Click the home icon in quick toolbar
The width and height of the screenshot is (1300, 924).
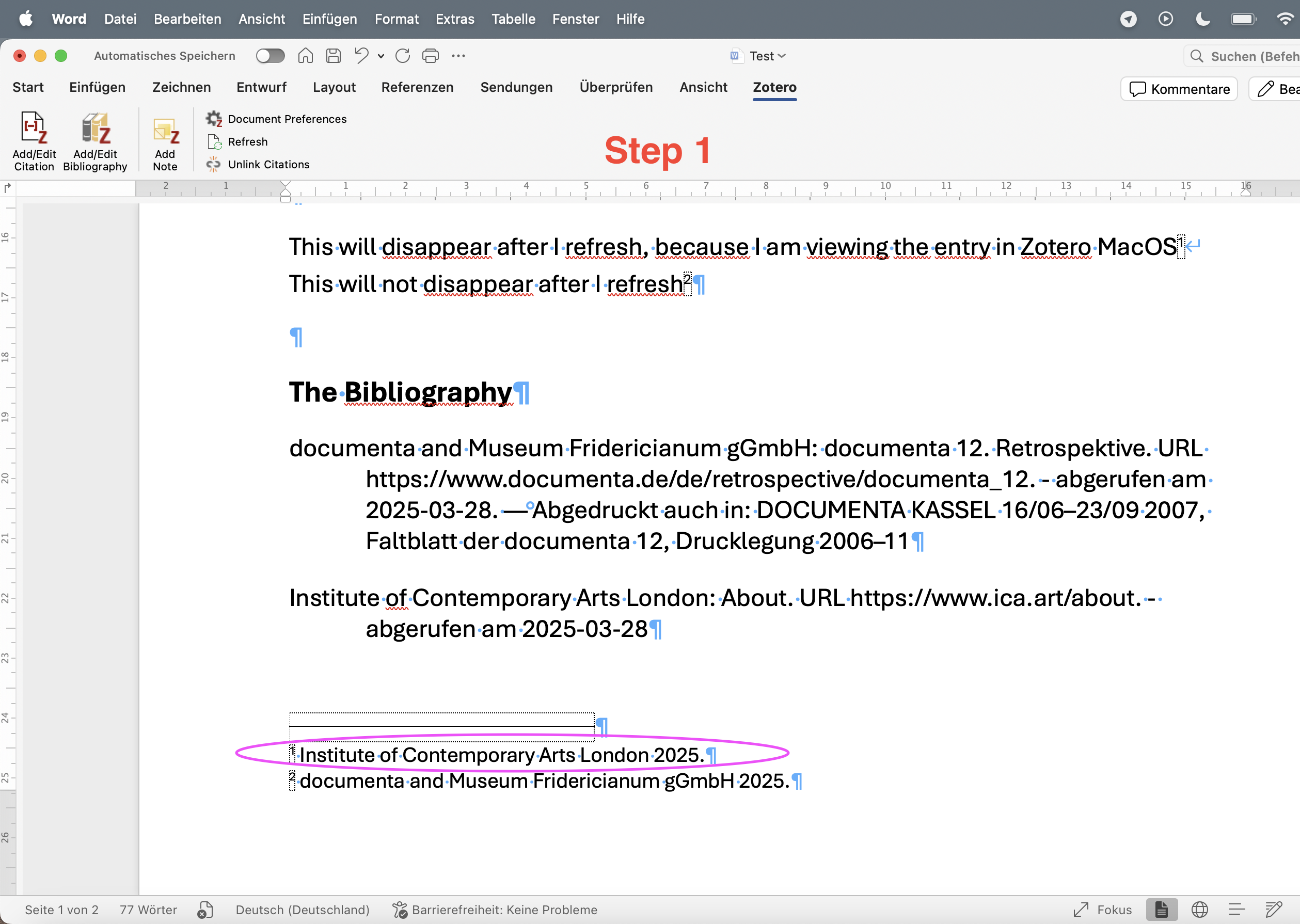[x=306, y=56]
